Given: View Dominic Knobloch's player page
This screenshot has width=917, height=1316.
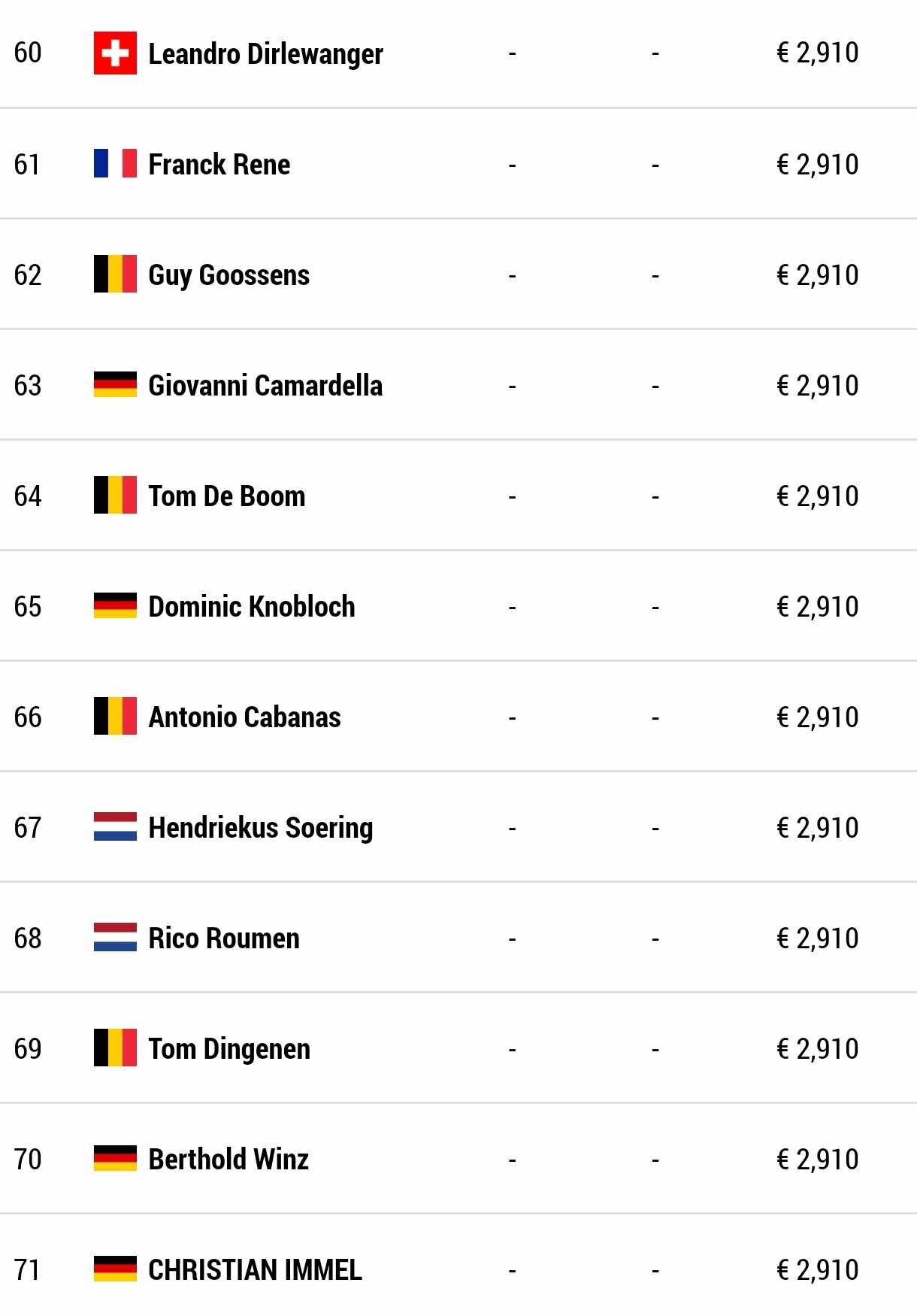Looking at the screenshot, I should click(x=251, y=607).
